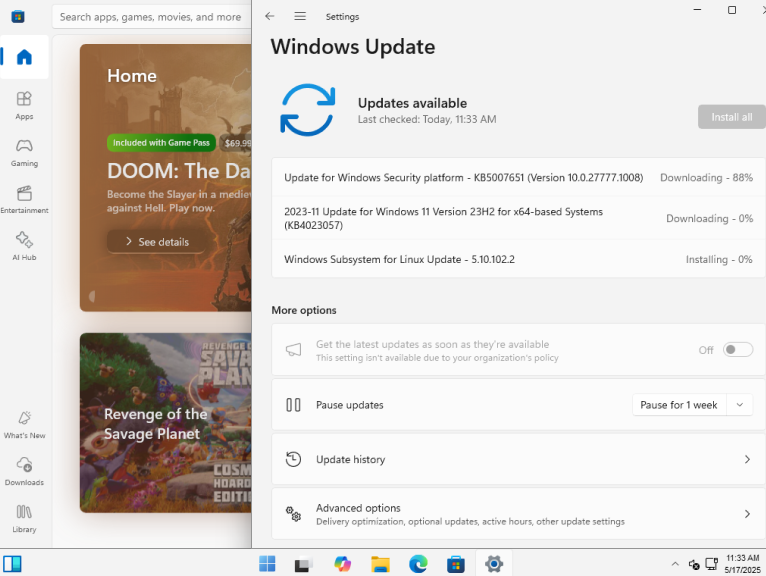Open Task View from taskbar
Screen dimensions: 766x576
pyautogui.click(x=304, y=565)
